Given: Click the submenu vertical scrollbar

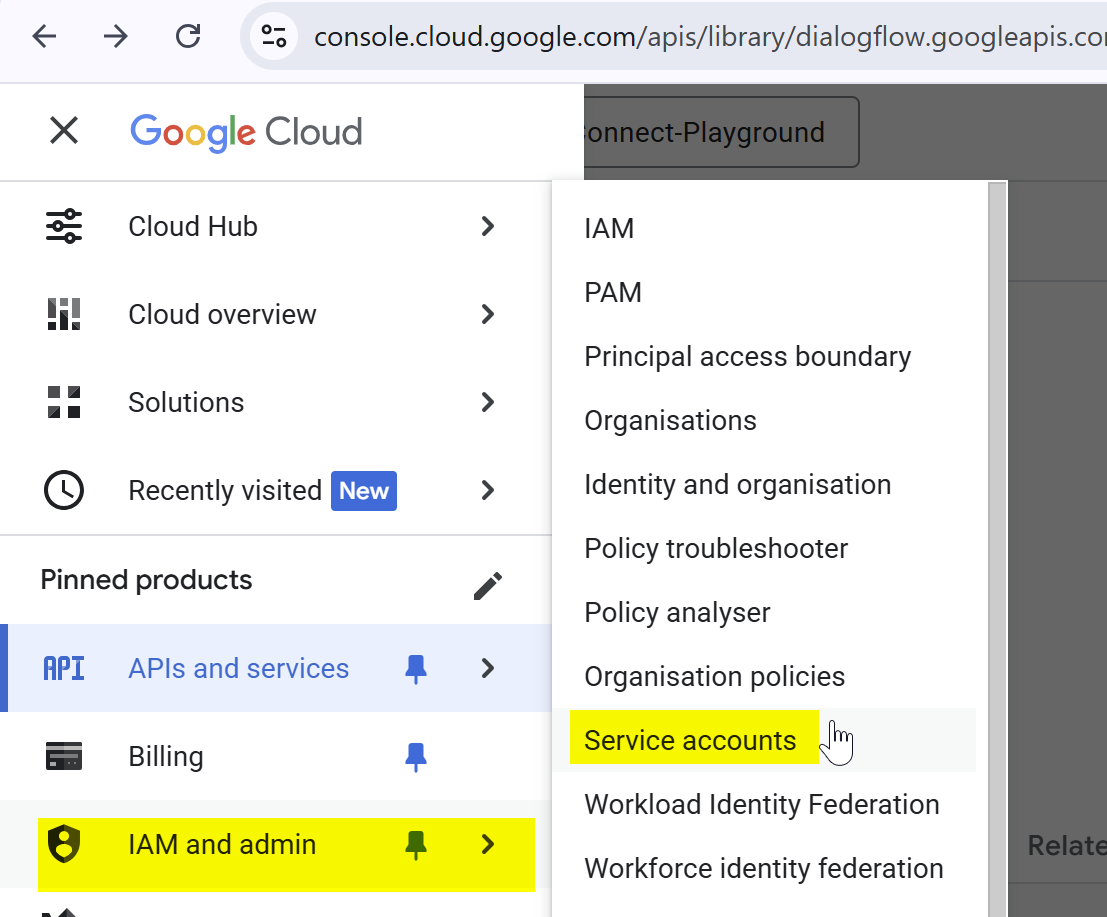Looking at the screenshot, I should point(997,550).
